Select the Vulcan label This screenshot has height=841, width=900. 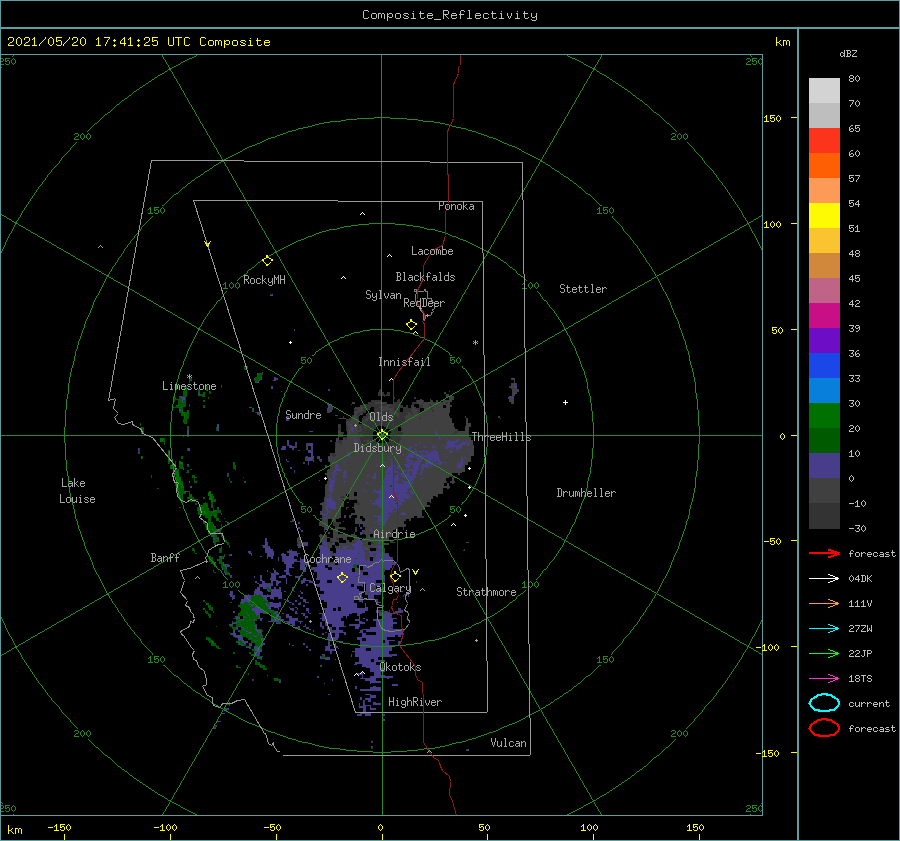pos(508,743)
